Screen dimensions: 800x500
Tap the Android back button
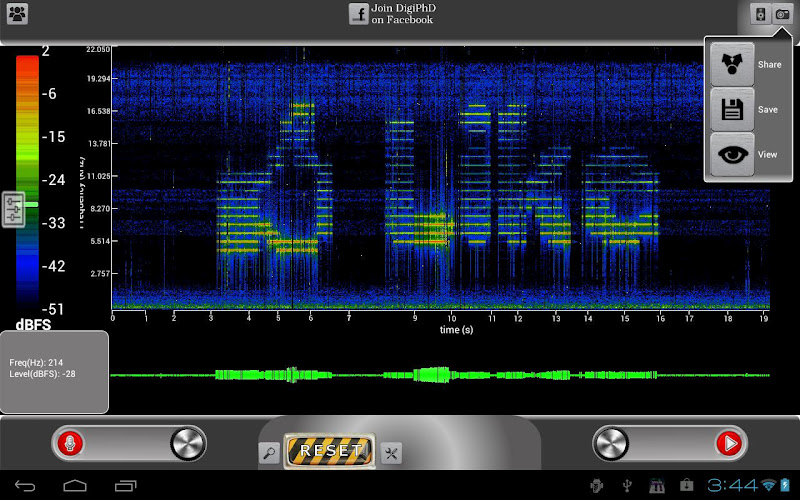click(24, 486)
